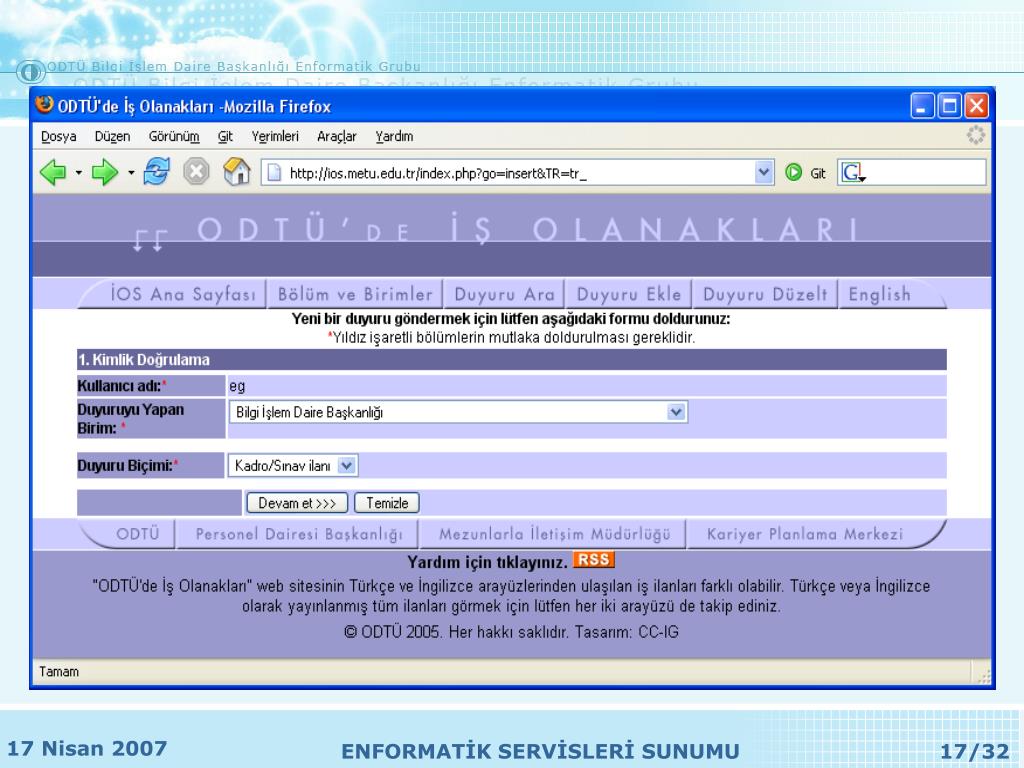This screenshot has width=1024, height=768.
Task: Open the Forward button history dropdown arrow
Action: tap(131, 173)
